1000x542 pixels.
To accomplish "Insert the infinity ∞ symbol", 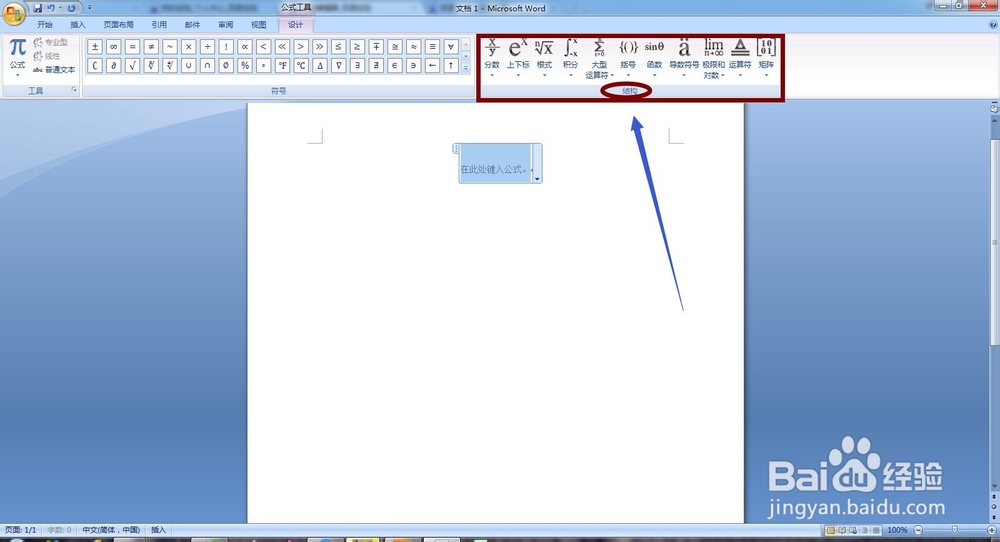I will click(114, 47).
